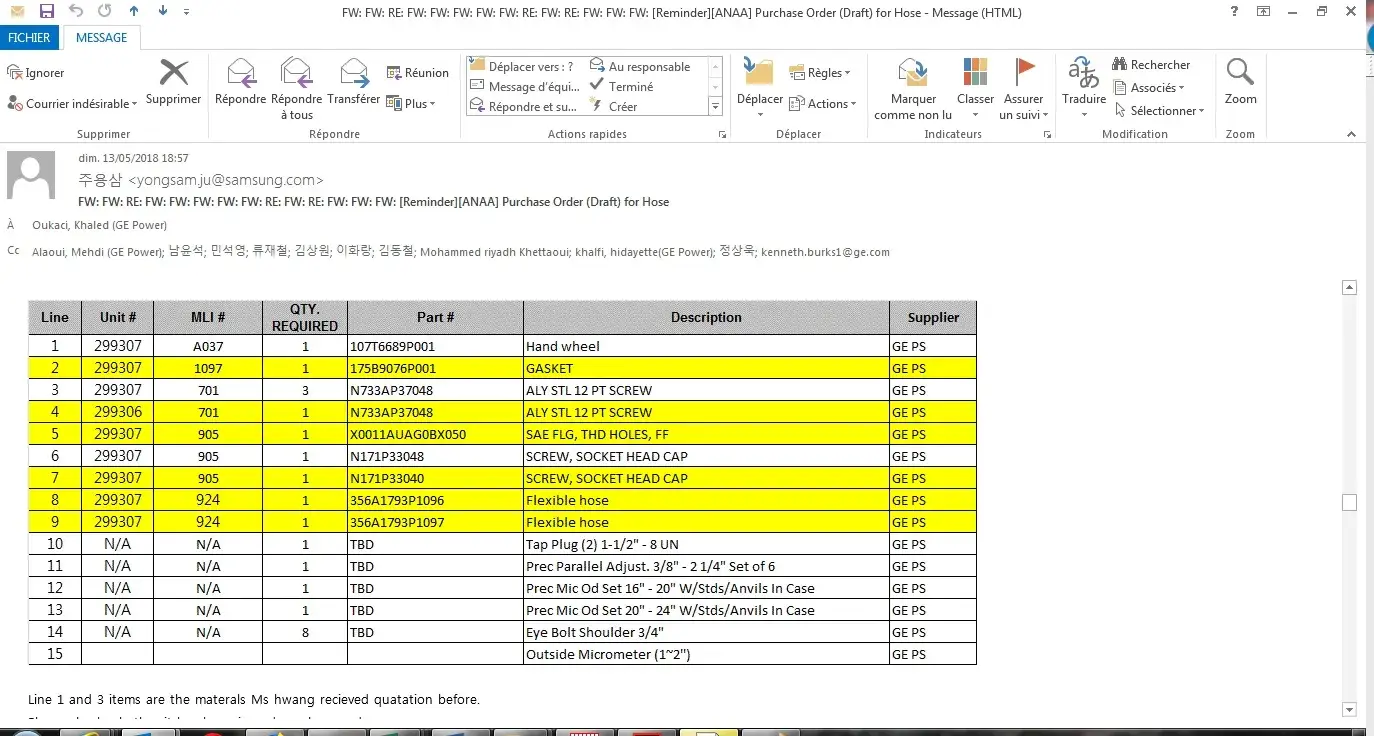Click the Répondre reply icon
The width and height of the screenshot is (1374, 736).
(240, 74)
